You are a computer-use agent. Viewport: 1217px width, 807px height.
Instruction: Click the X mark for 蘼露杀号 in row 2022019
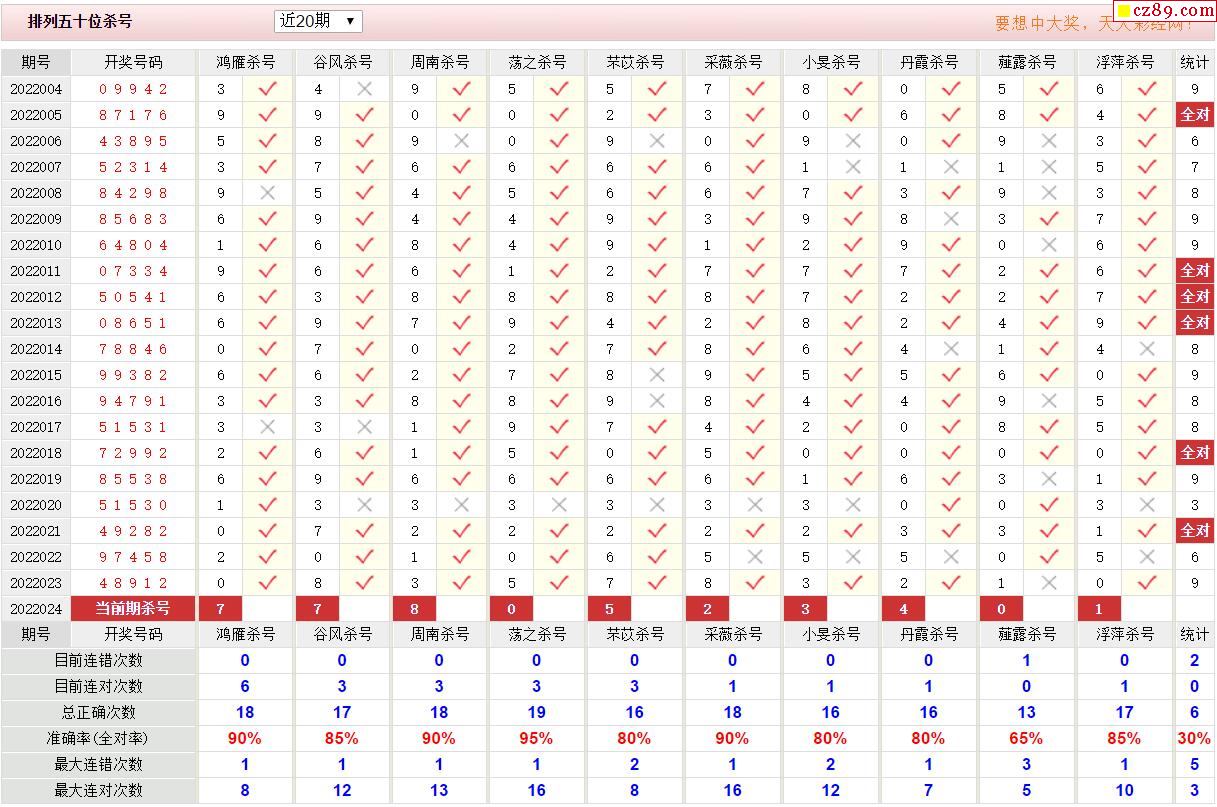pyautogui.click(x=1049, y=479)
